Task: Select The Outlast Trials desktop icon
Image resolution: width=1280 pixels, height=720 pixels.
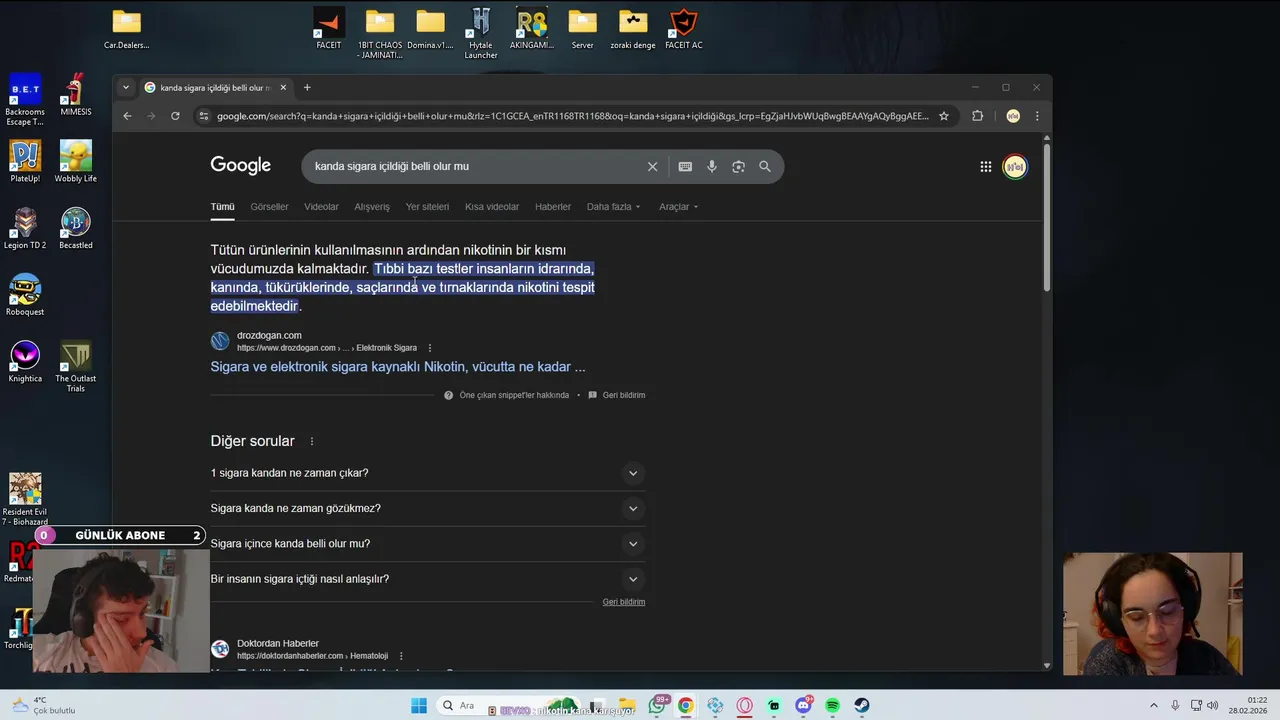Action: [x=76, y=367]
